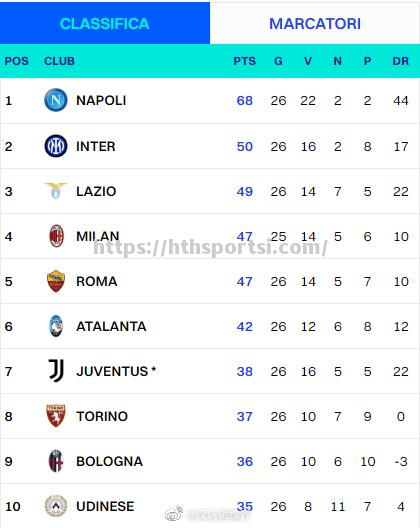The height and width of the screenshot is (528, 420).
Task: Click the DR column header
Action: 400,61
